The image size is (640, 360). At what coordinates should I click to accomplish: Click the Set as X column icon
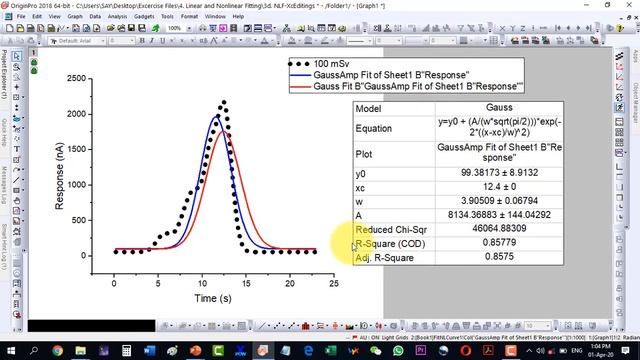click(x=502, y=28)
